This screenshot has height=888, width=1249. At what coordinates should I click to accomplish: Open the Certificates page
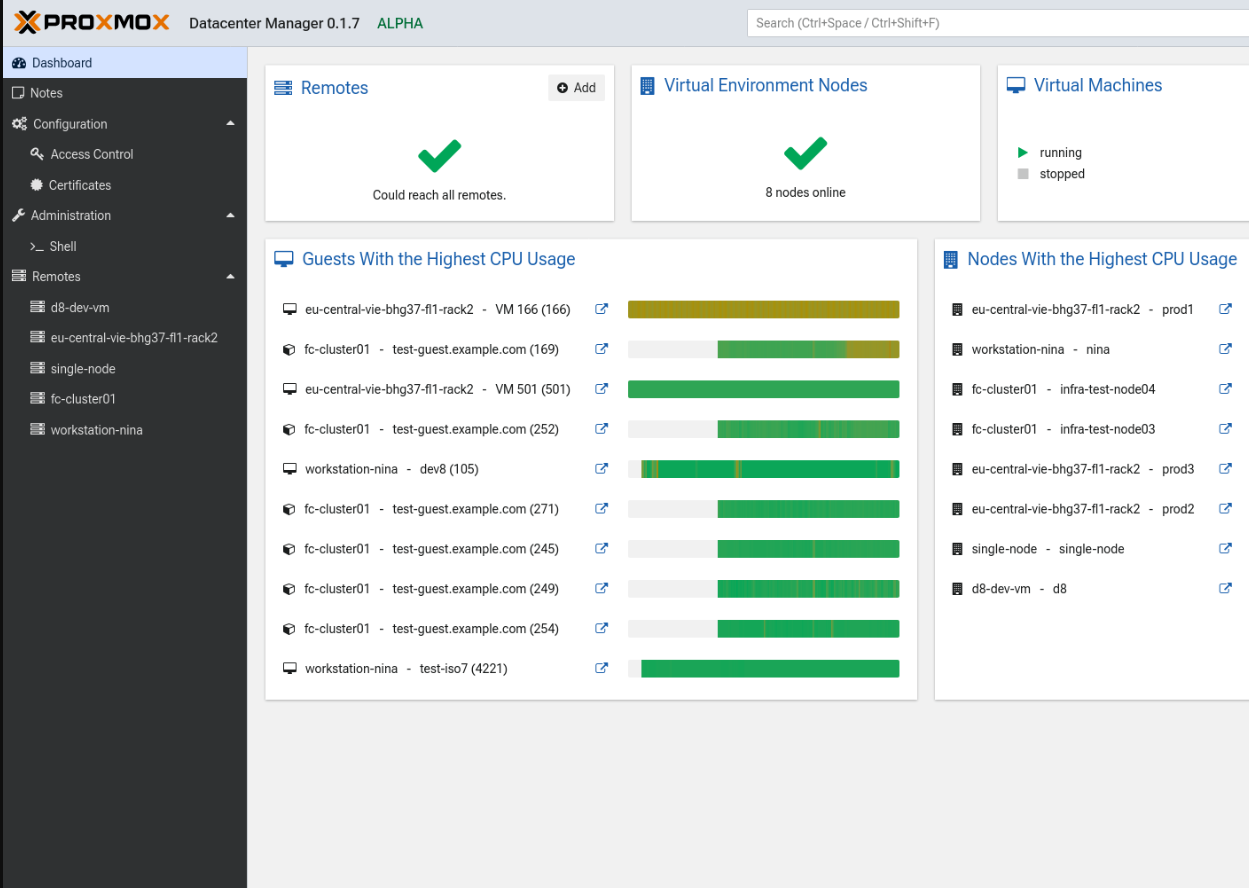coord(80,185)
